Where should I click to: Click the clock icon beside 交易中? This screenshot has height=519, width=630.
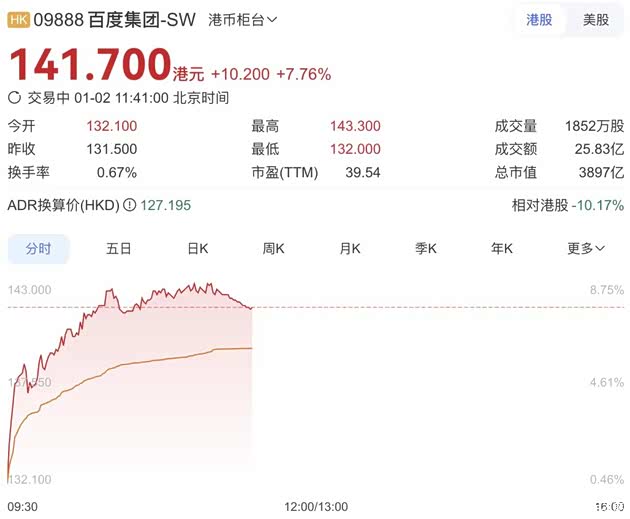(x=14, y=98)
